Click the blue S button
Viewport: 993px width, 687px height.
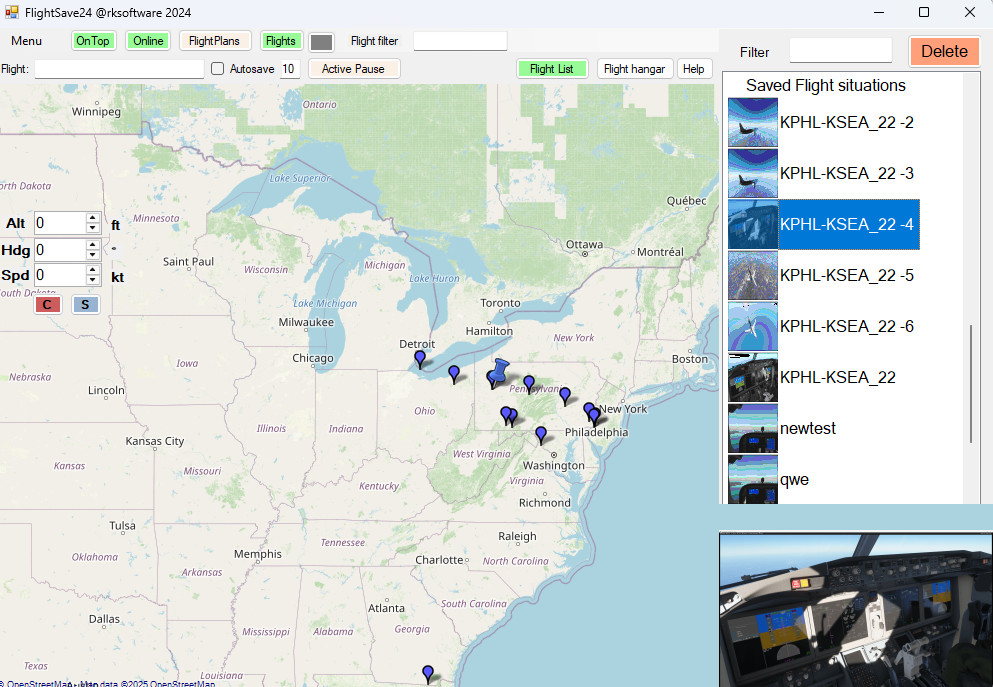tap(85, 304)
